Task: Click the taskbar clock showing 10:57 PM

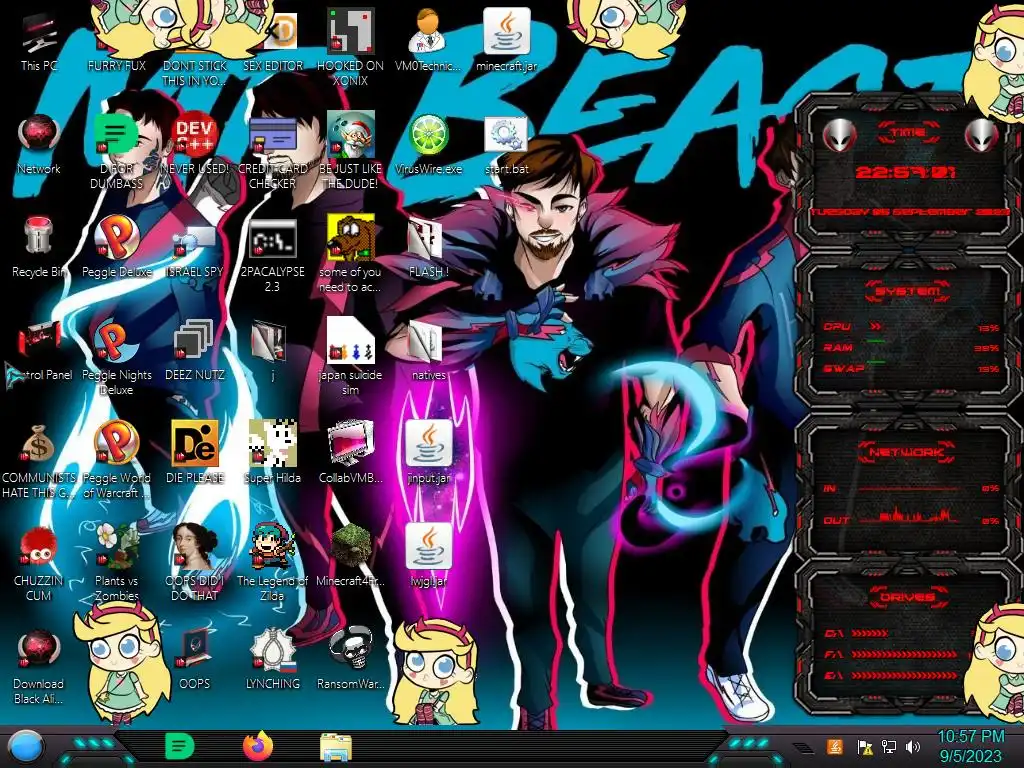Action: (x=970, y=746)
